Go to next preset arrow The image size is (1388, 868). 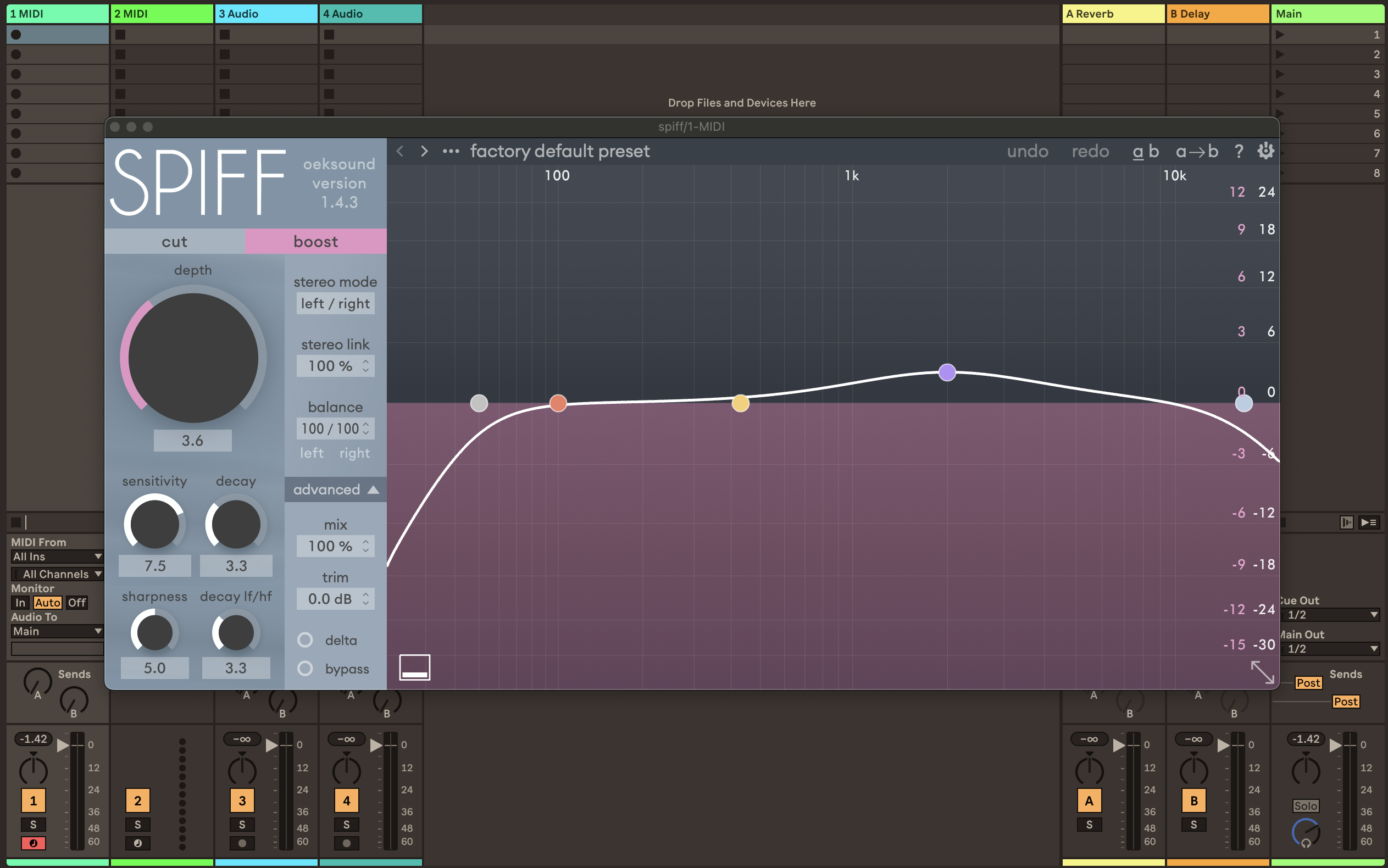pyautogui.click(x=424, y=151)
